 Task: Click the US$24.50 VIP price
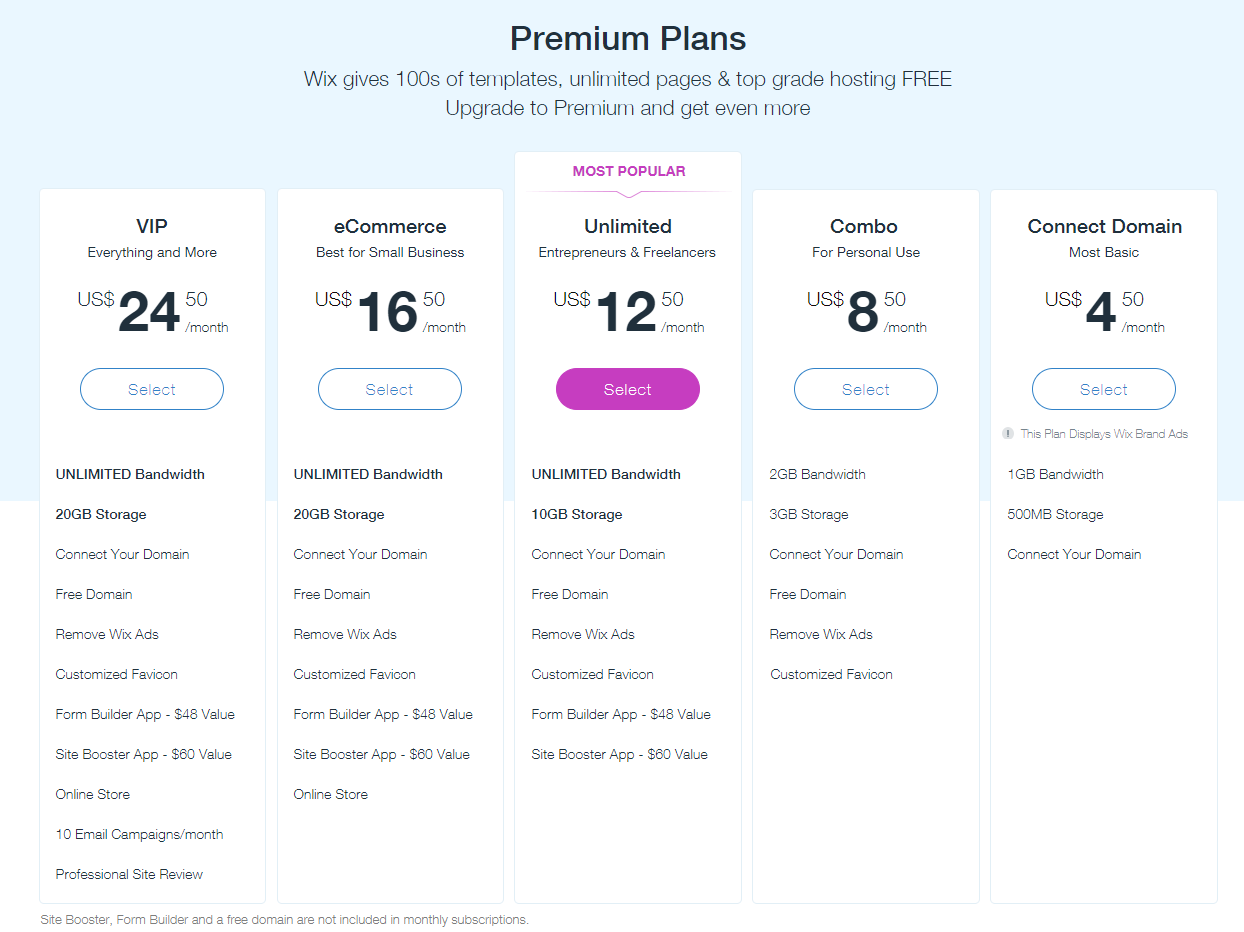click(152, 312)
